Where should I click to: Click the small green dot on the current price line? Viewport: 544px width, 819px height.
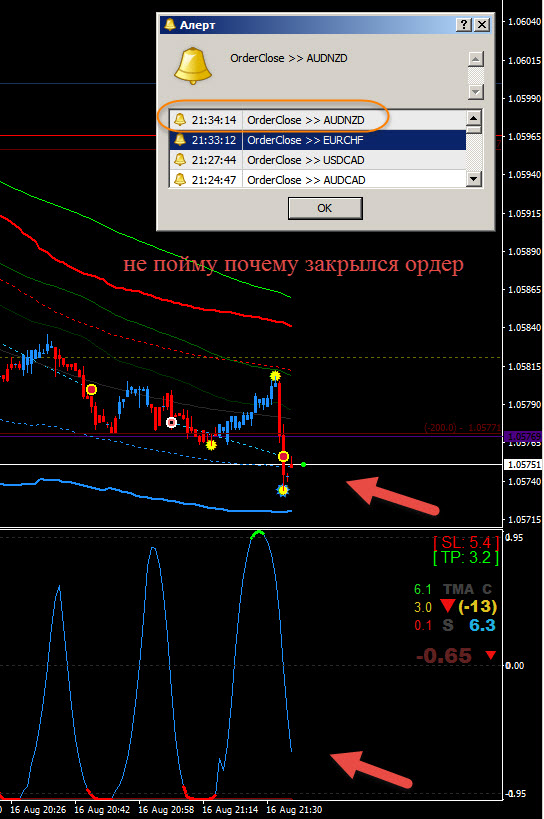pos(303,464)
